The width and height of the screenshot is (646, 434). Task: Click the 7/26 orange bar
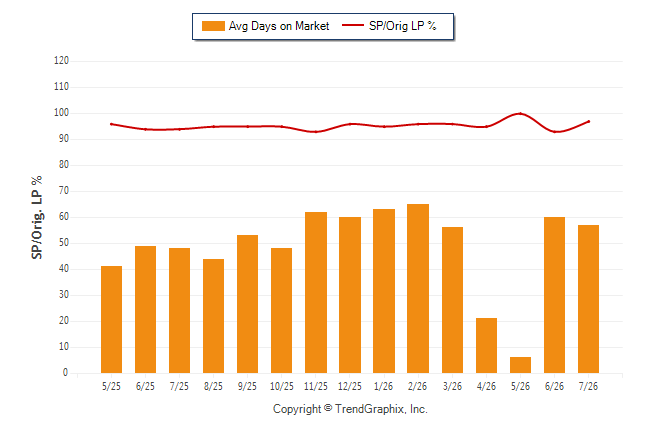(588, 299)
